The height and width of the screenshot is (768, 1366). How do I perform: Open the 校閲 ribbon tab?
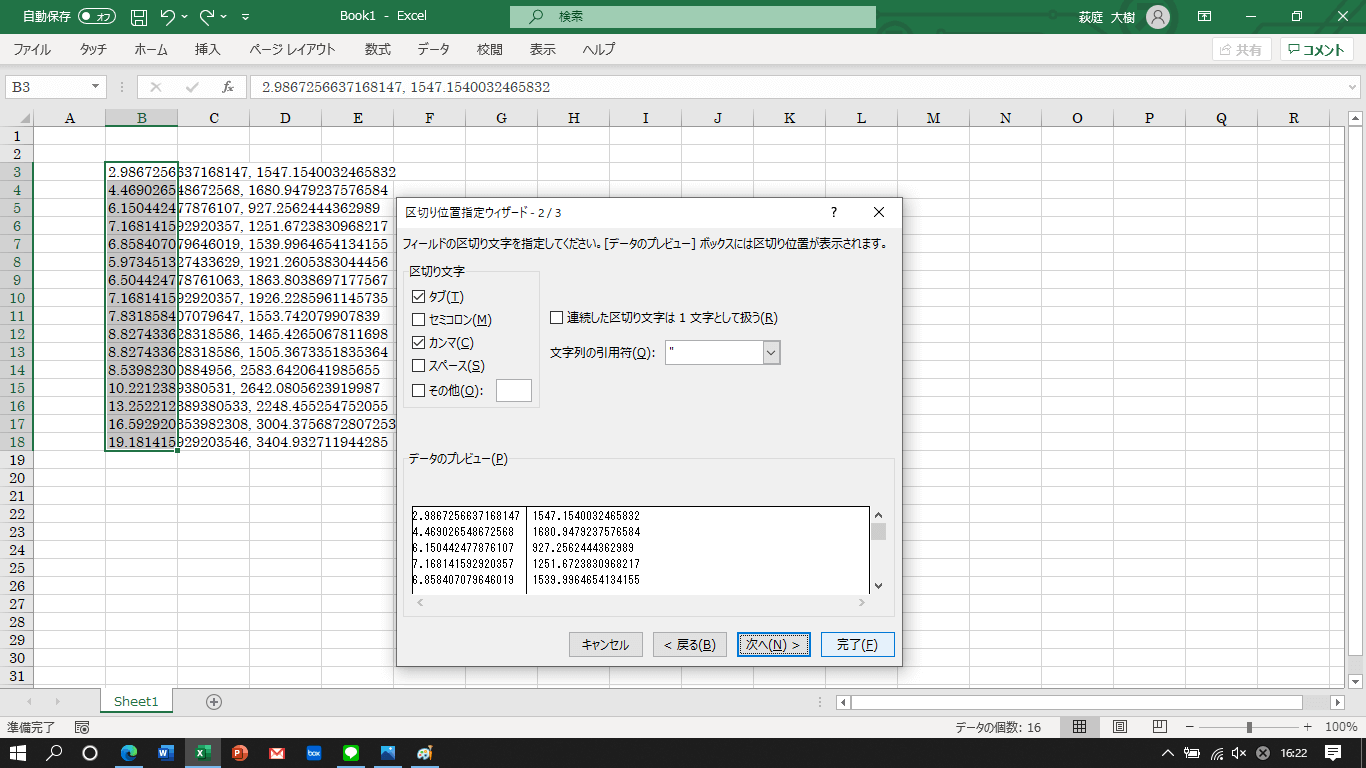tap(489, 49)
